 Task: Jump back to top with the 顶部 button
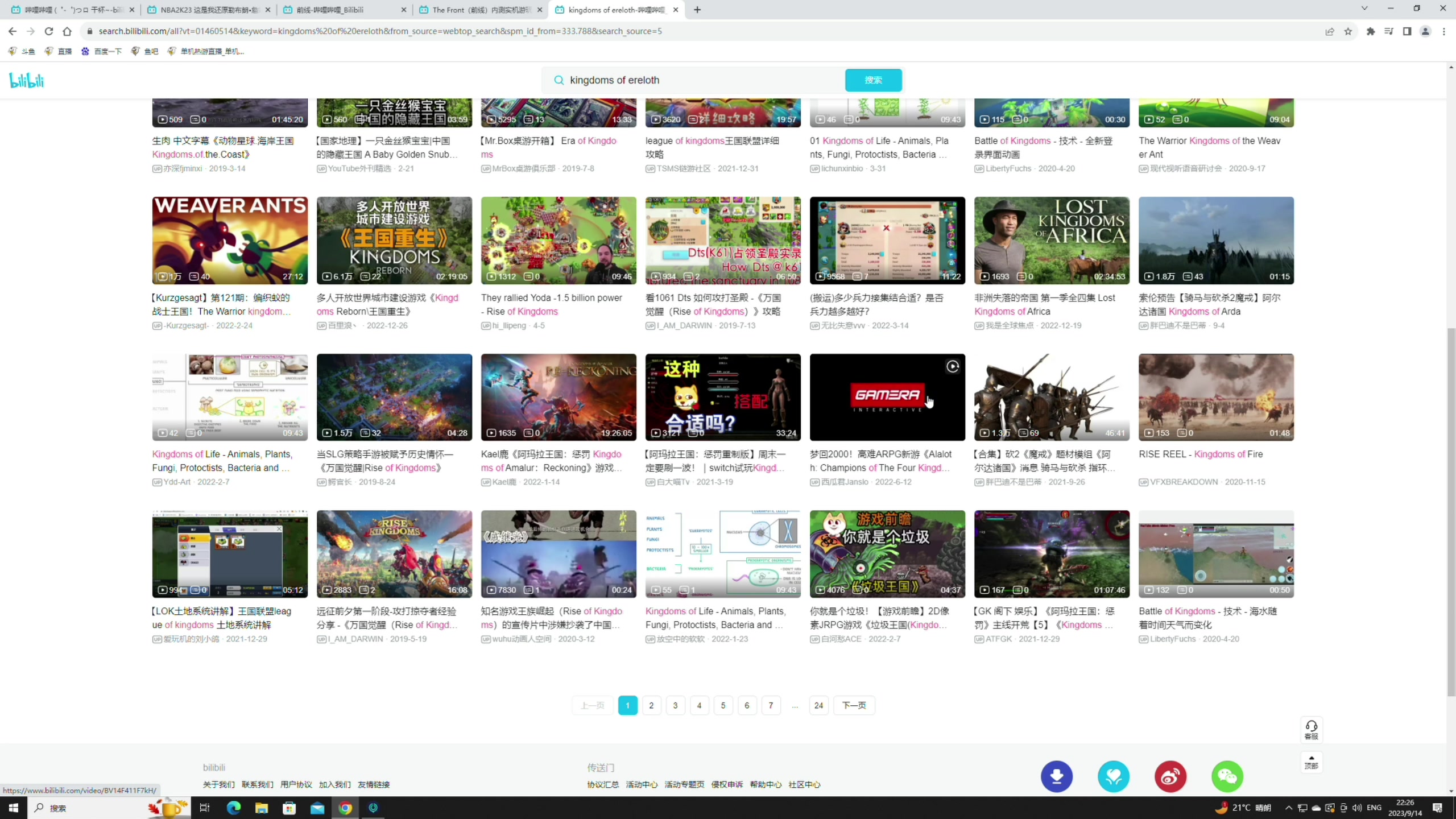[1312, 762]
